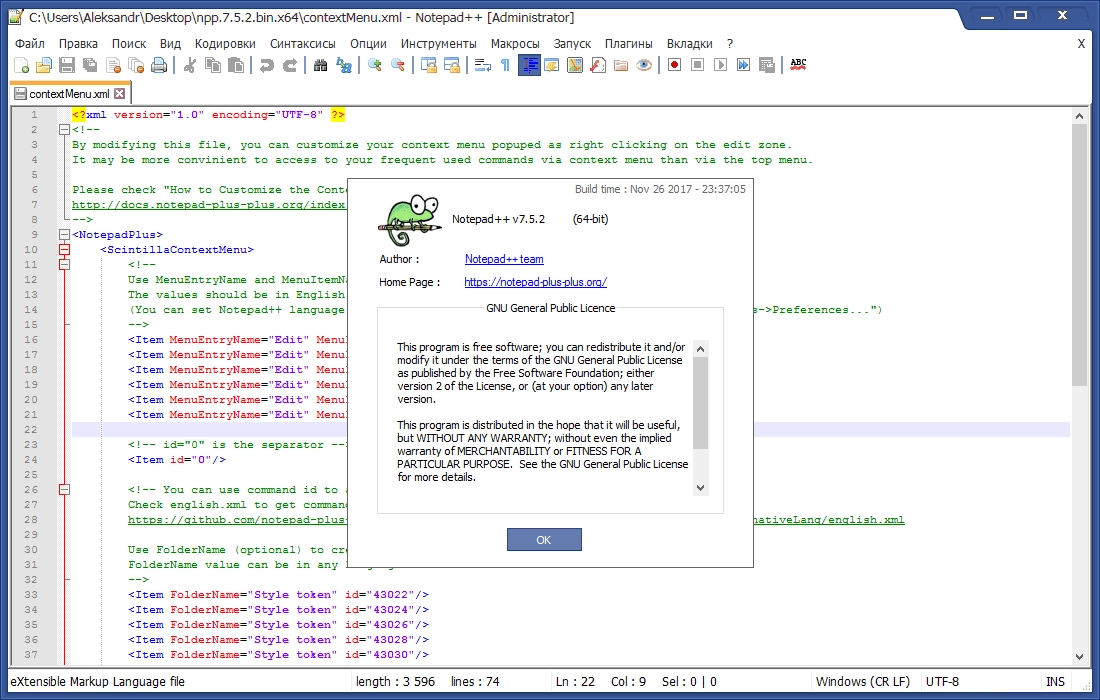This screenshot has height=700, width=1100.
Task: Click the Stop recording macro icon
Action: [697, 65]
